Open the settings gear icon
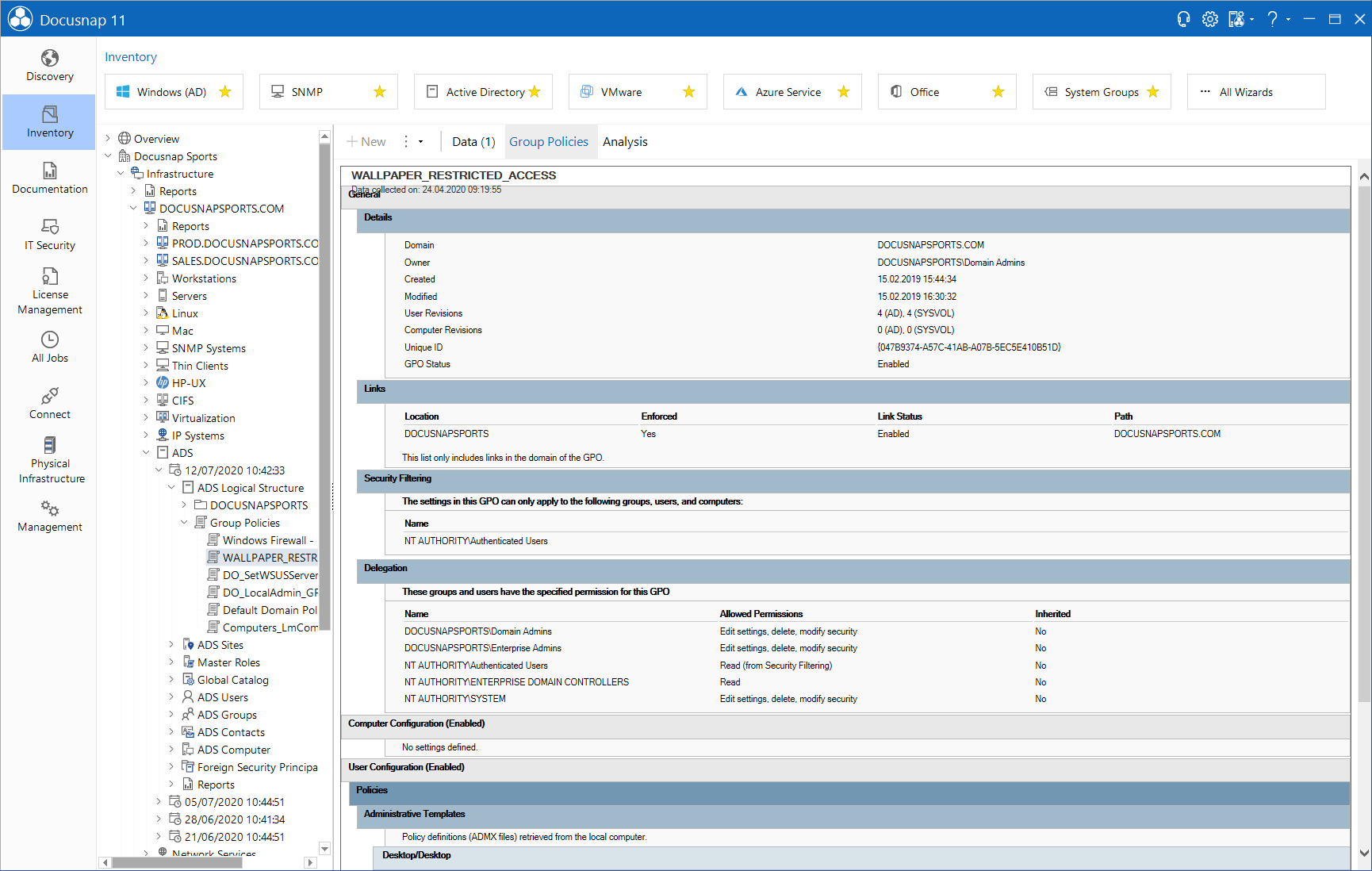1372x871 pixels. [x=1209, y=19]
